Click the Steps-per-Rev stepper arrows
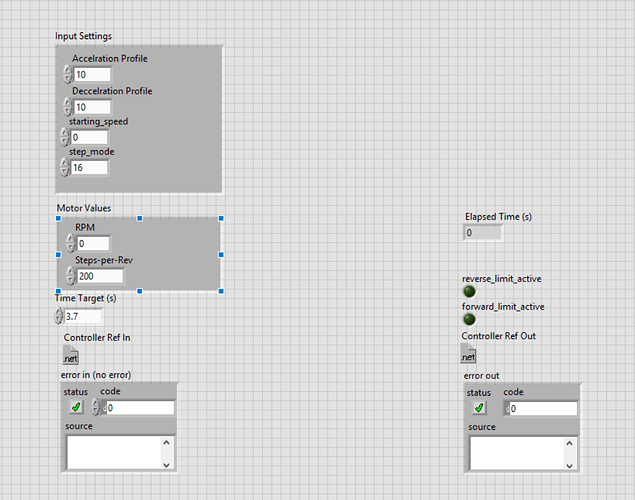 click(71, 275)
